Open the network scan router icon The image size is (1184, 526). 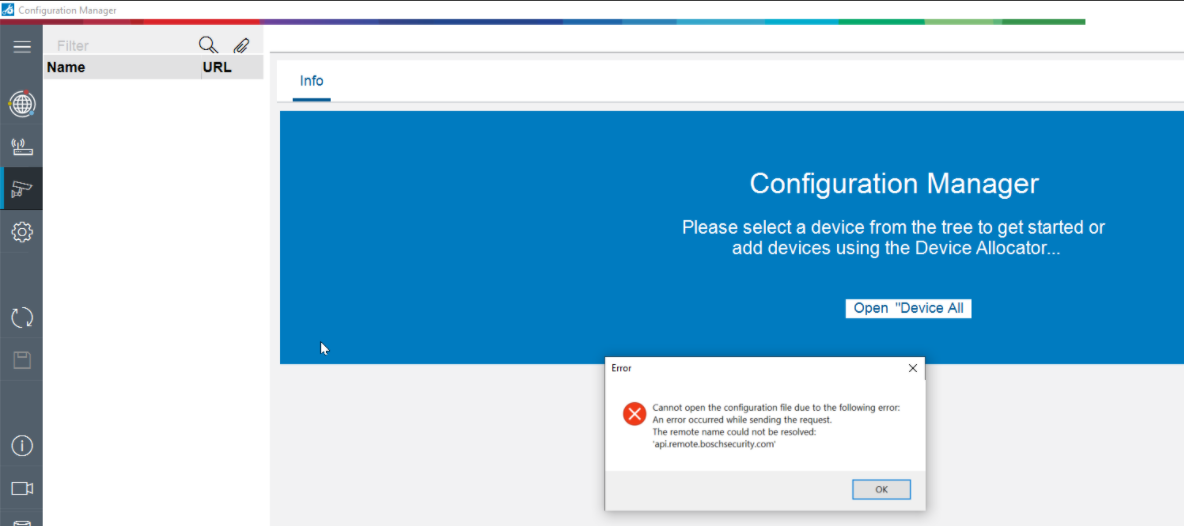(x=22, y=146)
